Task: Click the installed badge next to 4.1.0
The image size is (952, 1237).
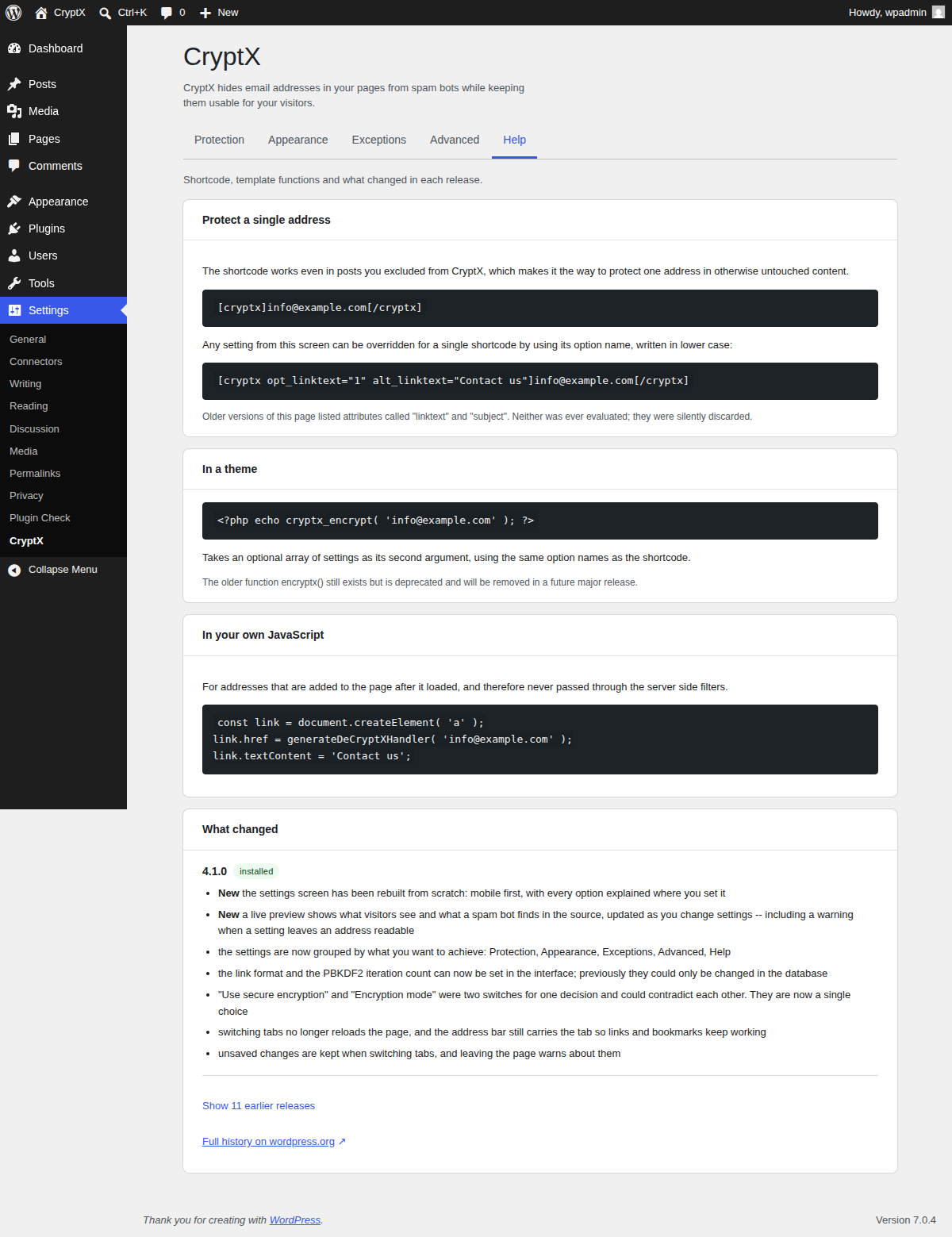Action: click(x=256, y=871)
